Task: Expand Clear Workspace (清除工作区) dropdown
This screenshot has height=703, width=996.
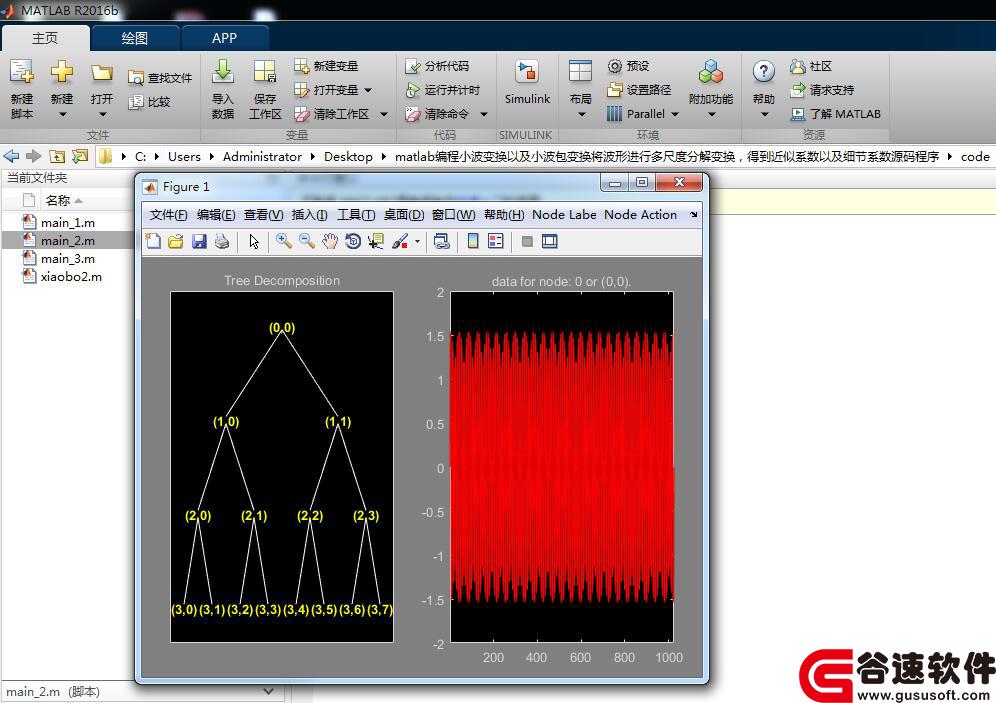Action: pos(384,114)
